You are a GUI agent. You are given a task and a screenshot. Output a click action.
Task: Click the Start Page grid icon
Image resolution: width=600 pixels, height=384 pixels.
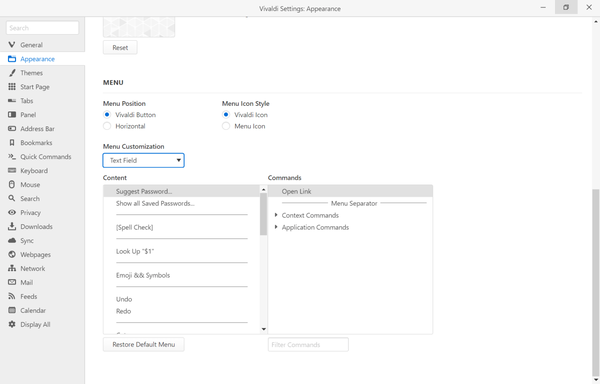(x=12, y=87)
